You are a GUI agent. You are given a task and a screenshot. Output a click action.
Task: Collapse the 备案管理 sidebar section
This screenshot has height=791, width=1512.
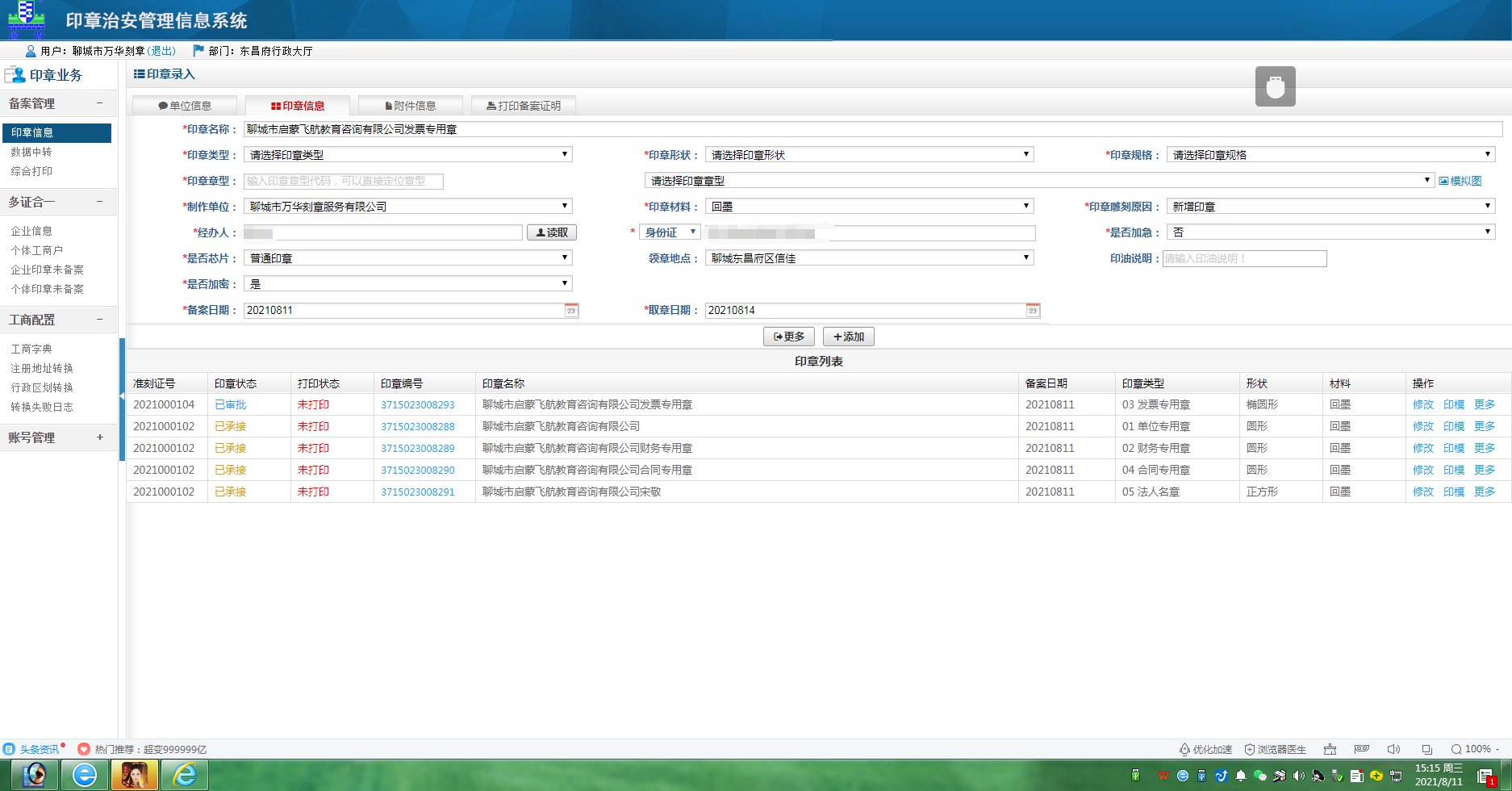(100, 103)
